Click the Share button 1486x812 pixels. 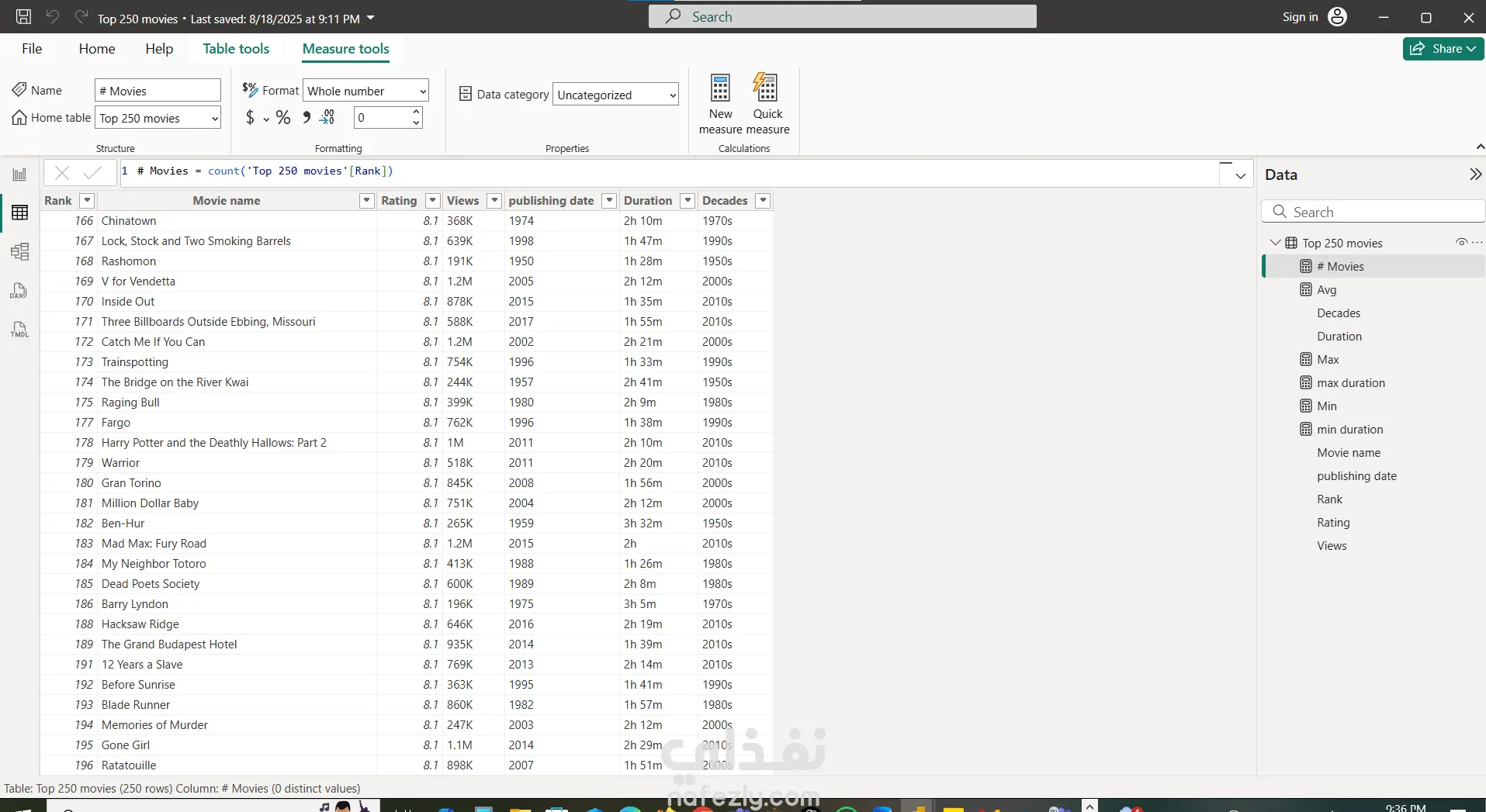[1443, 49]
